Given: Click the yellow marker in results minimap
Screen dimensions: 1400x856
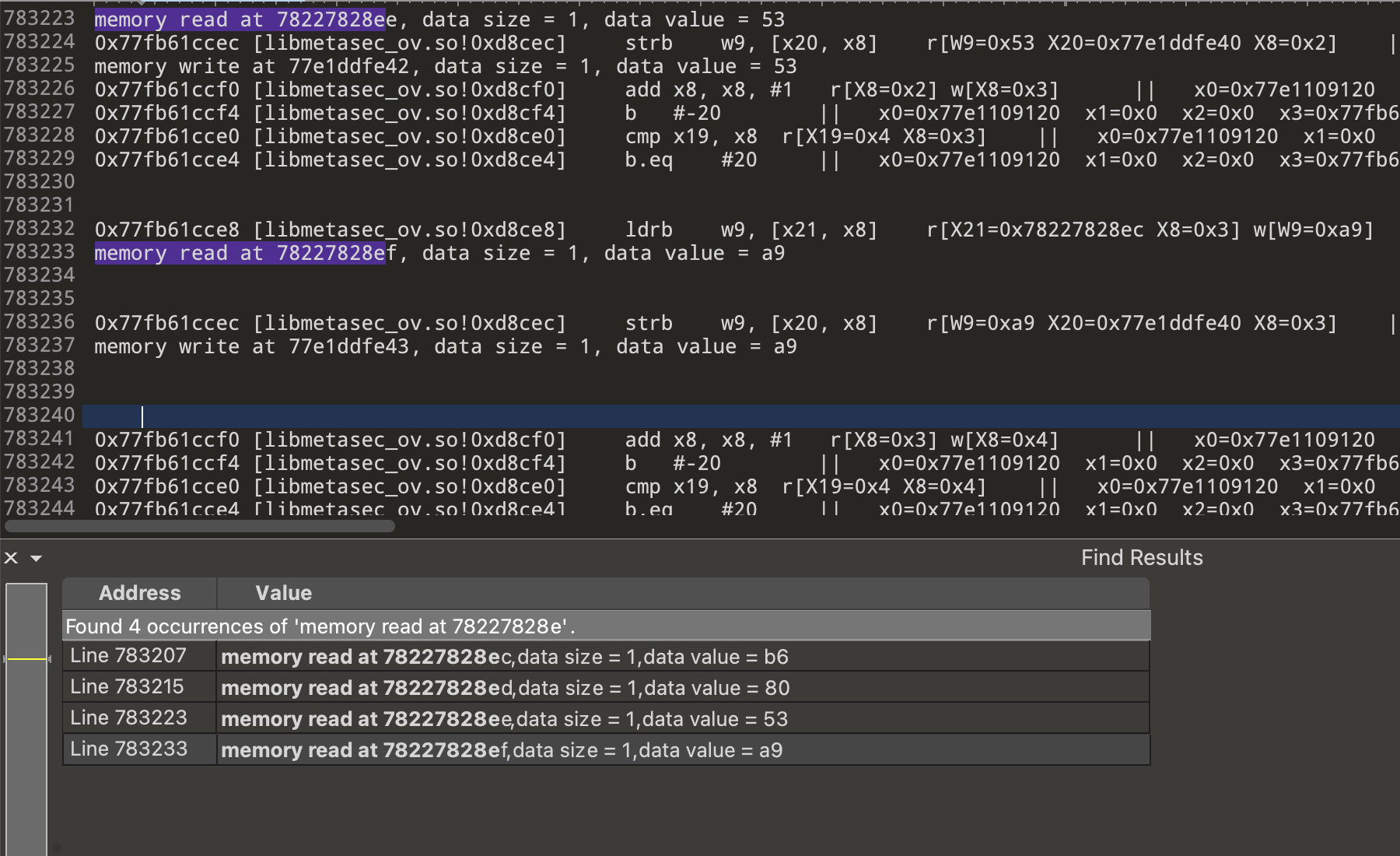Looking at the screenshot, I should click(x=26, y=659).
